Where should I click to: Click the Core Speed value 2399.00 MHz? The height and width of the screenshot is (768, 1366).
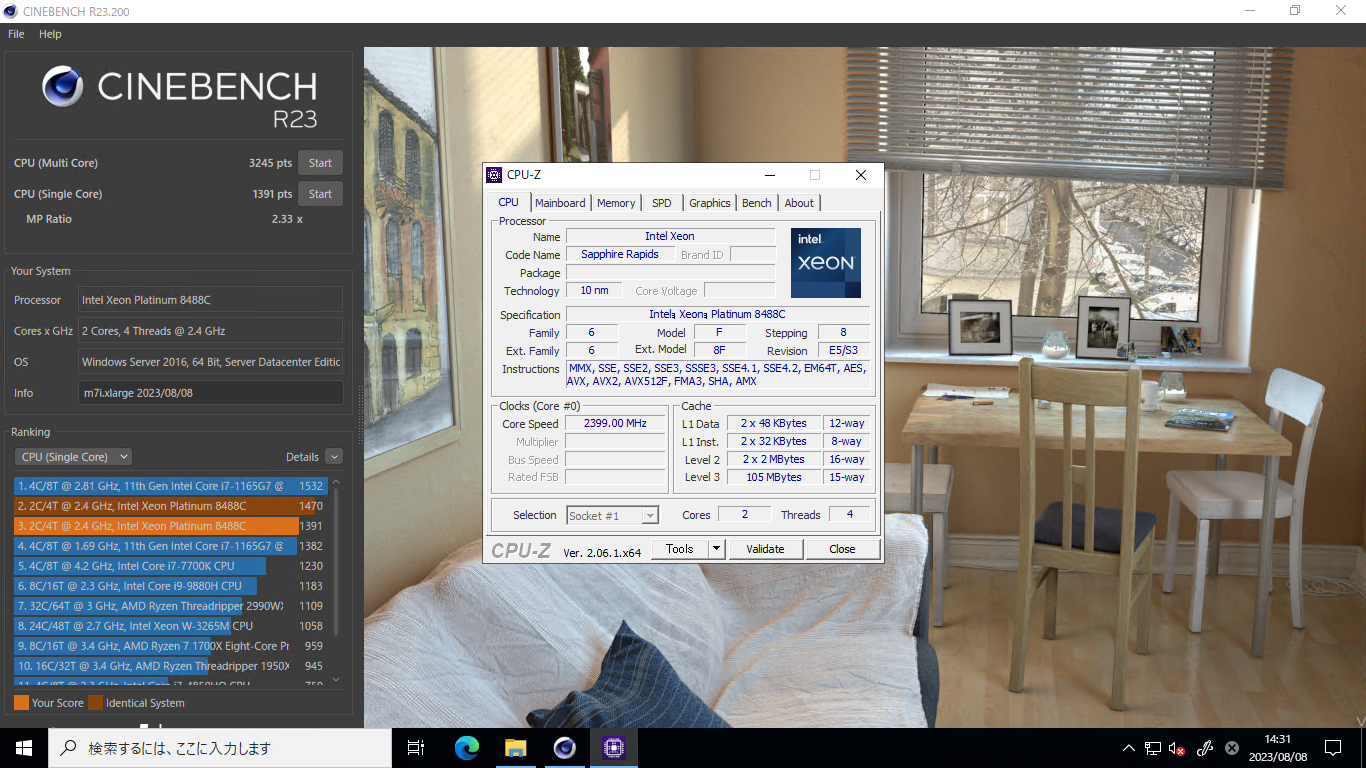coord(615,424)
